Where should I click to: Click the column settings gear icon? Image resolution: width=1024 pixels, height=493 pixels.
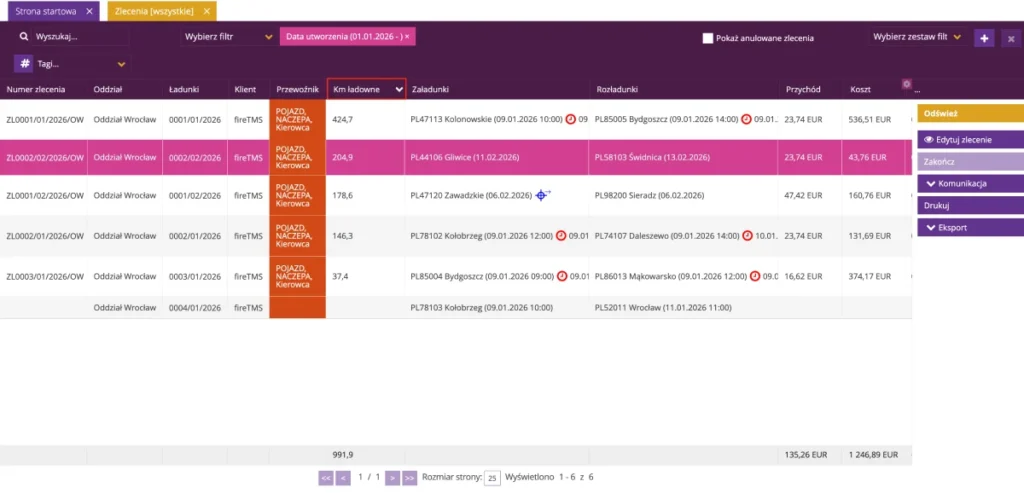pyautogui.click(x=906, y=84)
